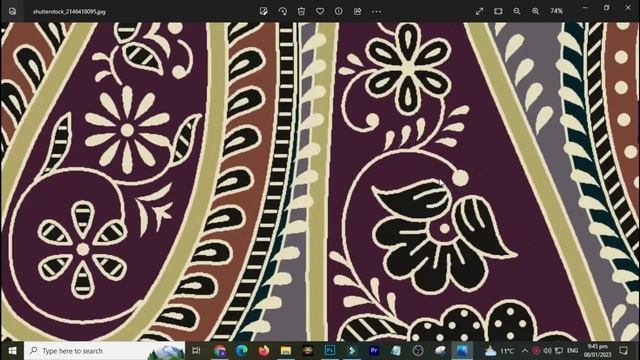This screenshot has height=360, width=640.
Task: Close the Photos window
Action: click(628, 8)
